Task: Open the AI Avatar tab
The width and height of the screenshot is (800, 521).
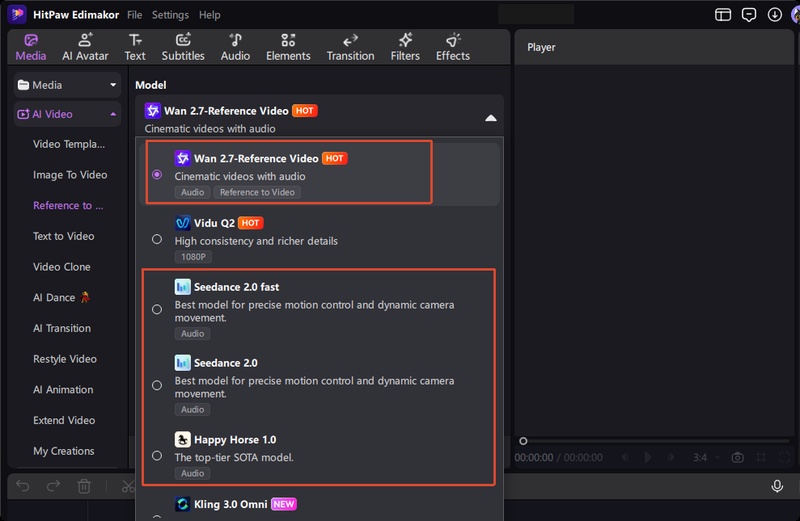Action: coord(85,47)
